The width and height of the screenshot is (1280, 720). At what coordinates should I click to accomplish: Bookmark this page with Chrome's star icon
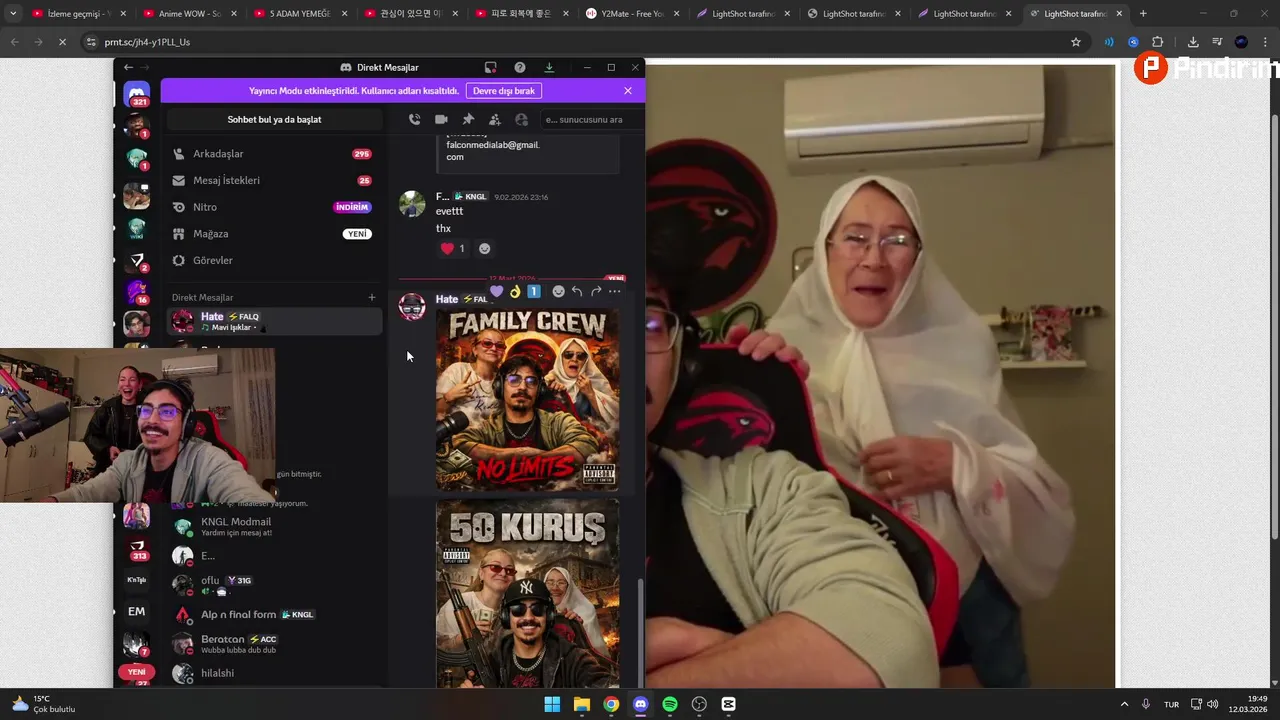(1076, 42)
